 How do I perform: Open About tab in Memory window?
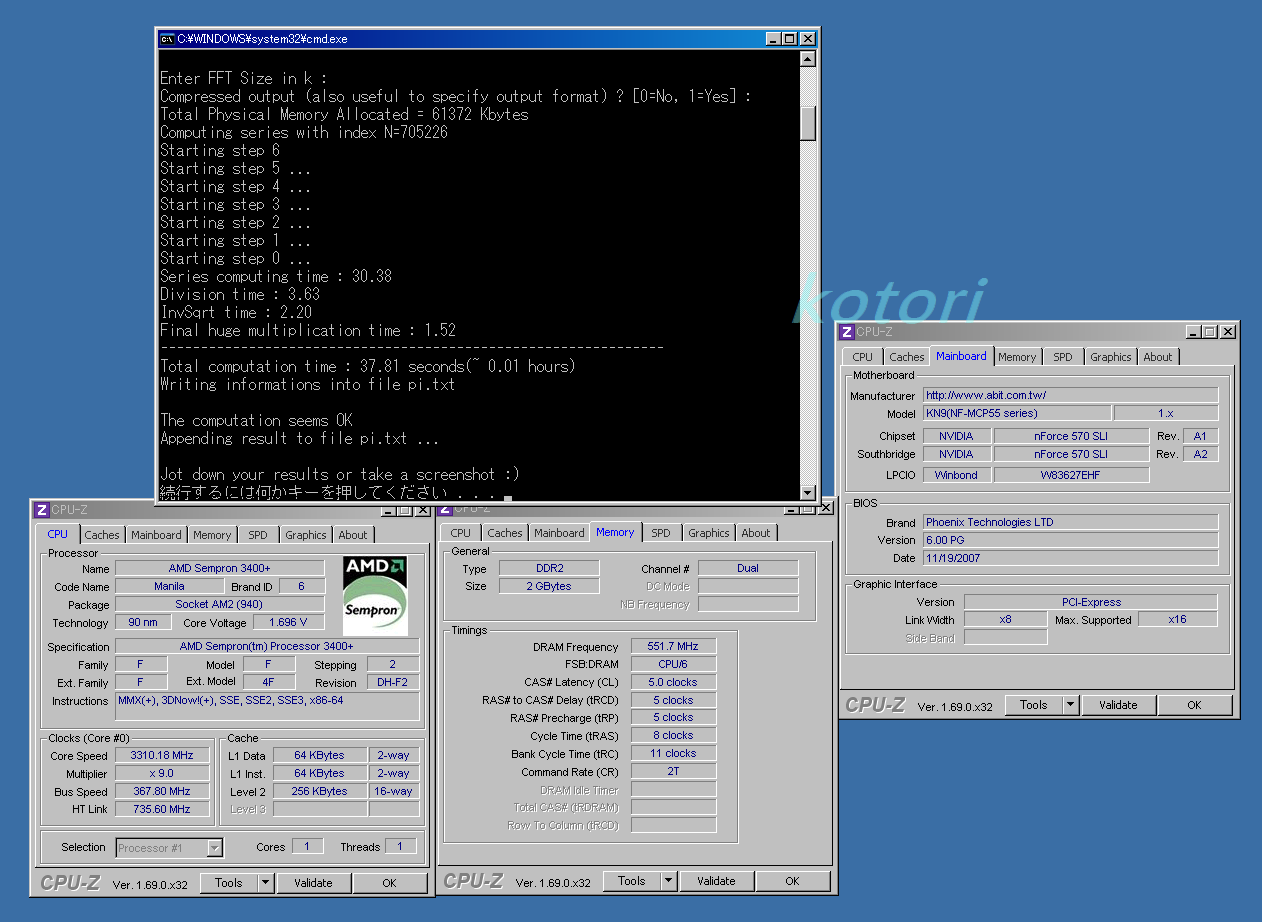pyautogui.click(x=756, y=533)
